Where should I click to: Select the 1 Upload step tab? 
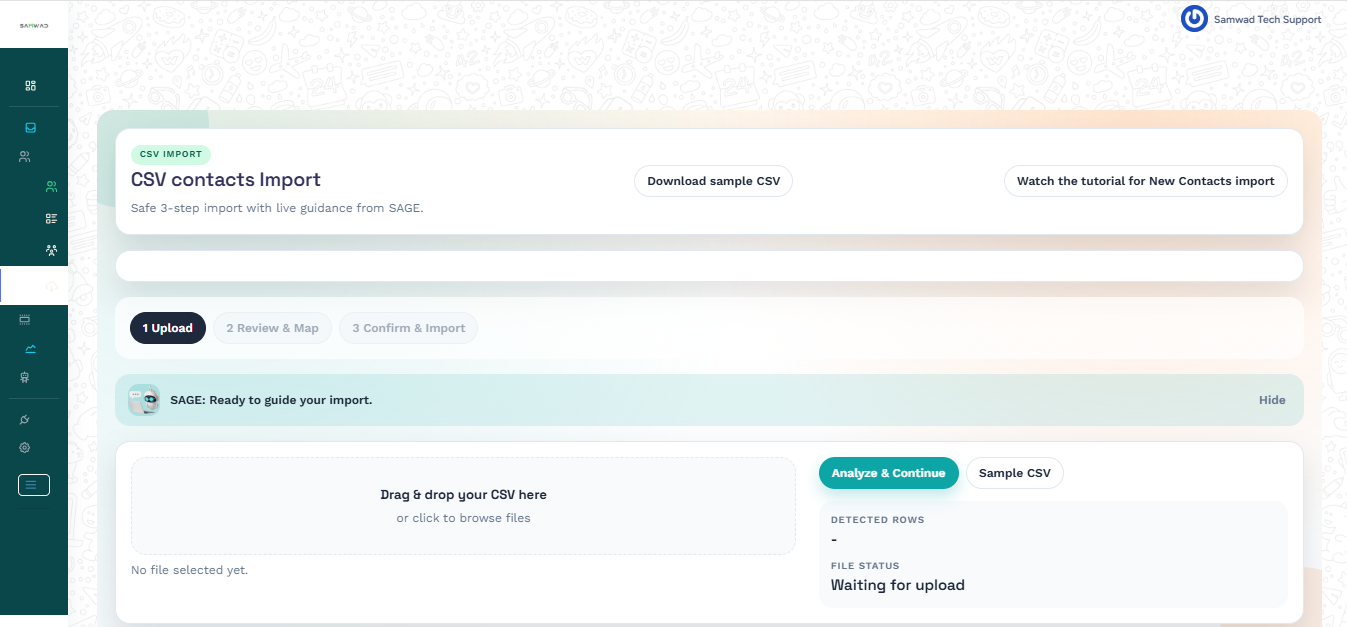point(167,328)
